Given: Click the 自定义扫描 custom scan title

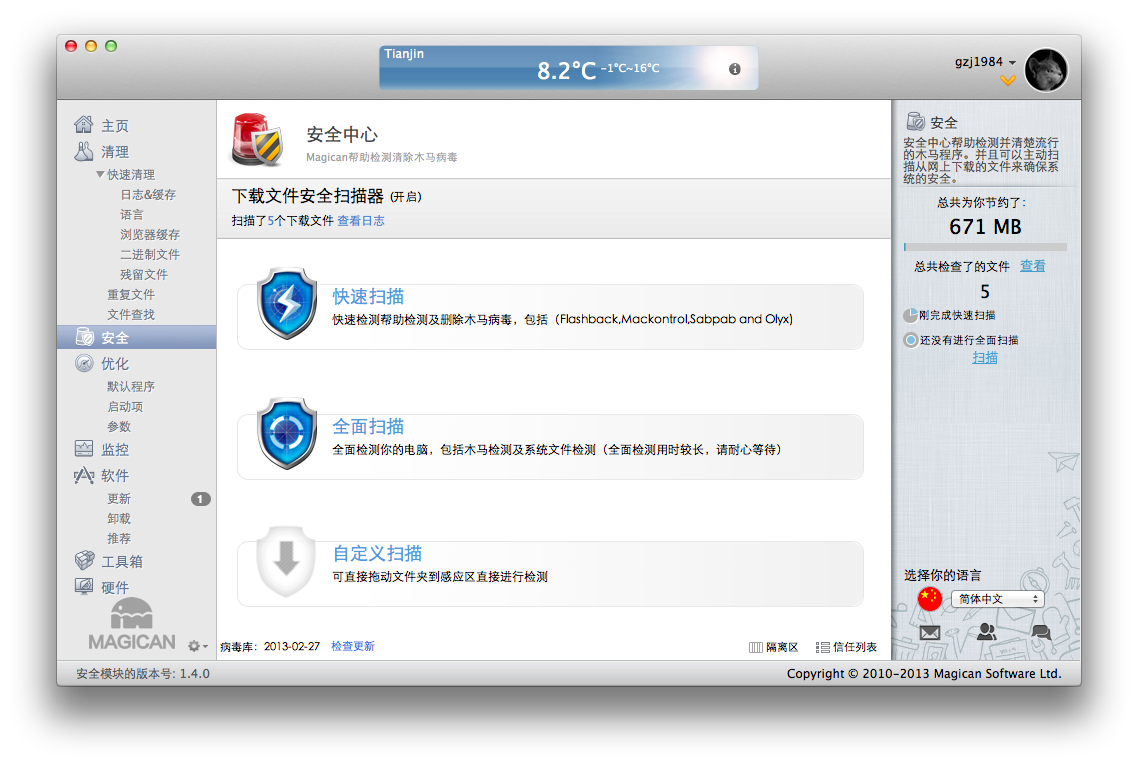Looking at the screenshot, I should click(377, 554).
